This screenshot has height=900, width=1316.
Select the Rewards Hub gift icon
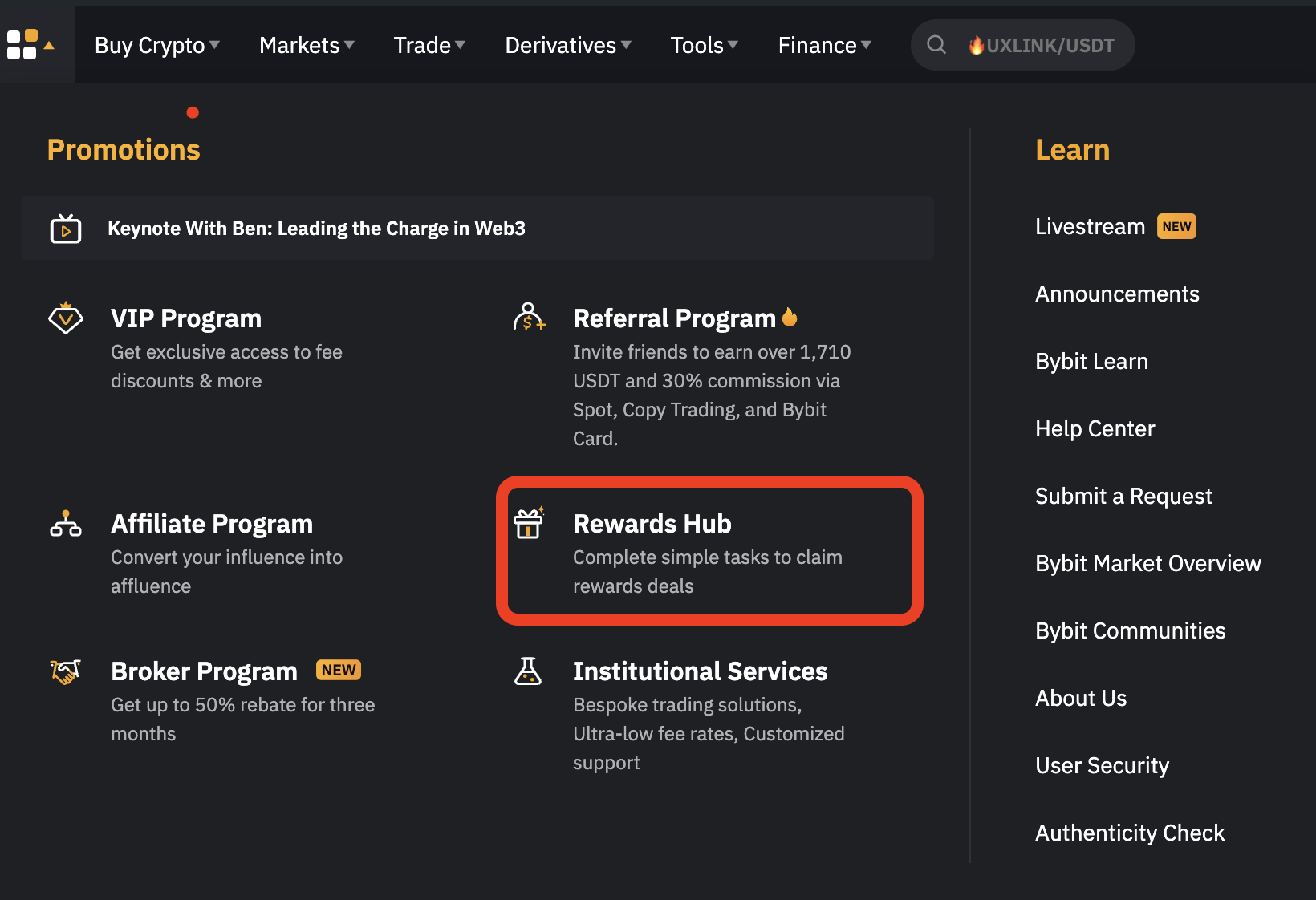coord(529,525)
